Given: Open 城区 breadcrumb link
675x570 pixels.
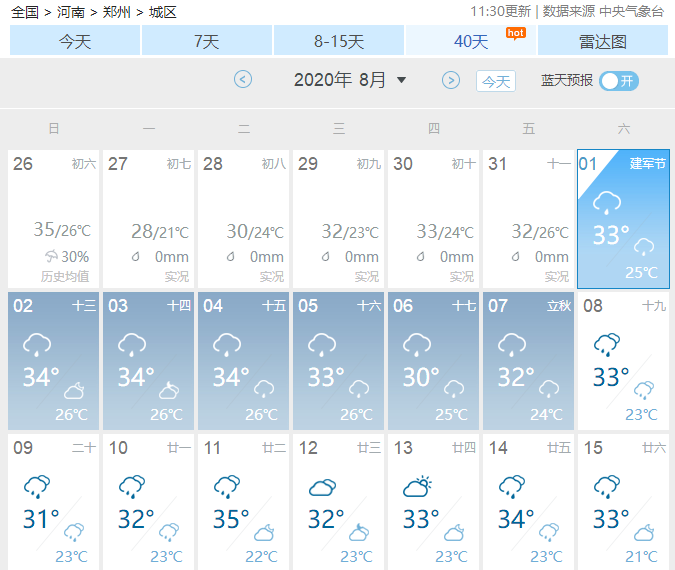Looking at the screenshot, I should pyautogui.click(x=163, y=12).
